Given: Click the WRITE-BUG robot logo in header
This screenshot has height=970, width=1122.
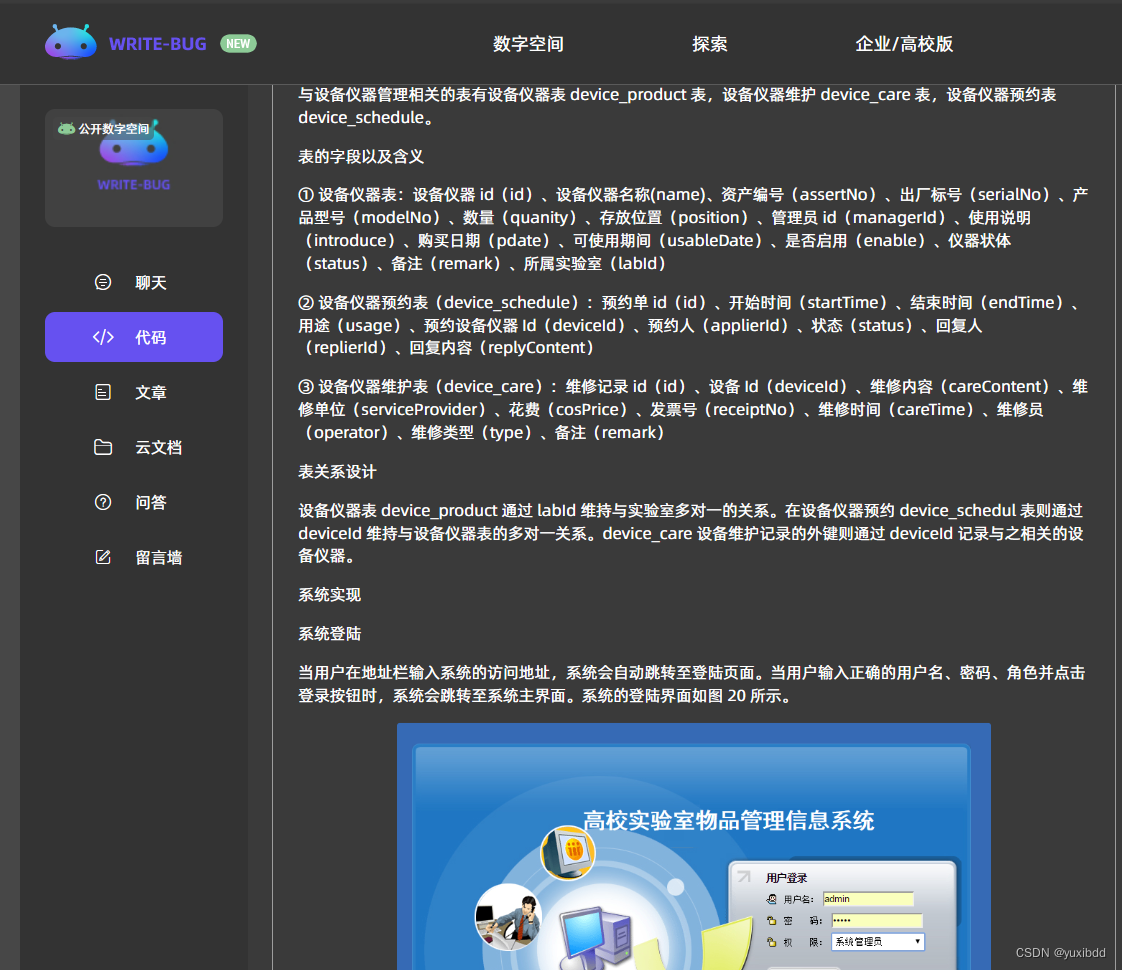Looking at the screenshot, I should 70,42.
